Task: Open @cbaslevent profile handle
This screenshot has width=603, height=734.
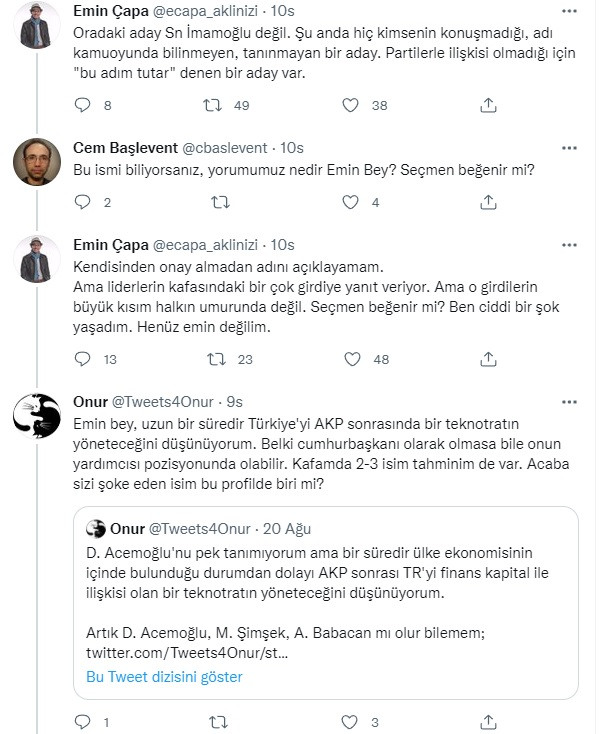Action: (x=224, y=148)
